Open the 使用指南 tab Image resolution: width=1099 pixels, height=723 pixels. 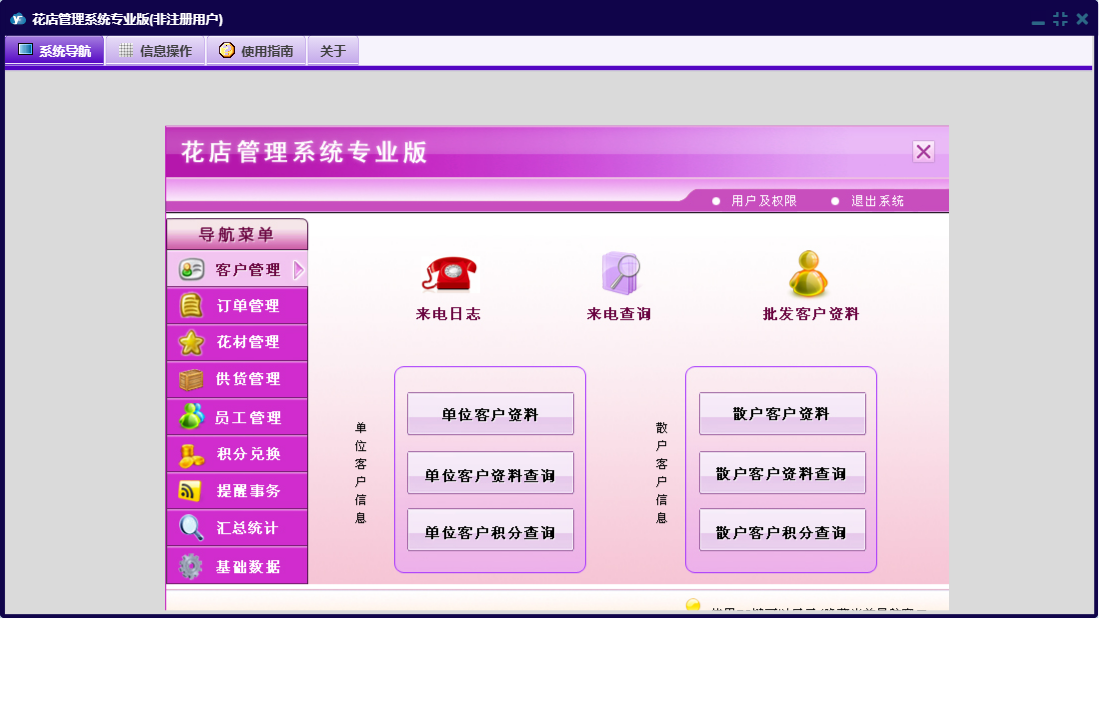pos(257,50)
